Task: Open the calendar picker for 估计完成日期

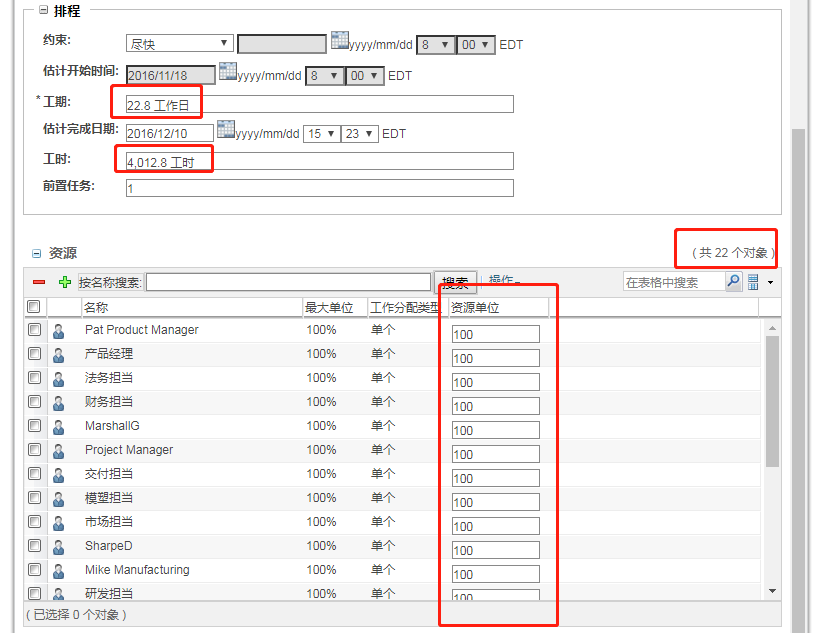Action: 226,132
